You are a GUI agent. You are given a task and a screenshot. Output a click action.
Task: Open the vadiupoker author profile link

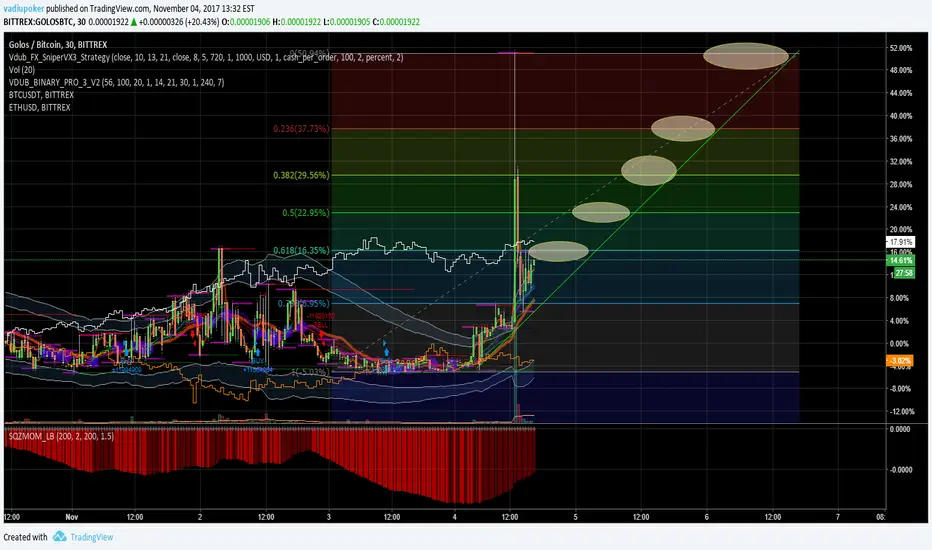24,8
